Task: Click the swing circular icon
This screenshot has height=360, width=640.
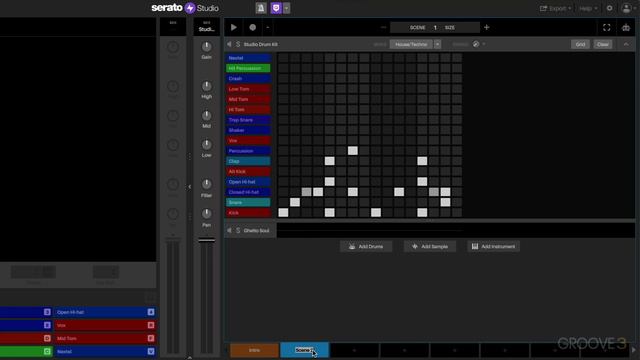Action: tap(476, 44)
